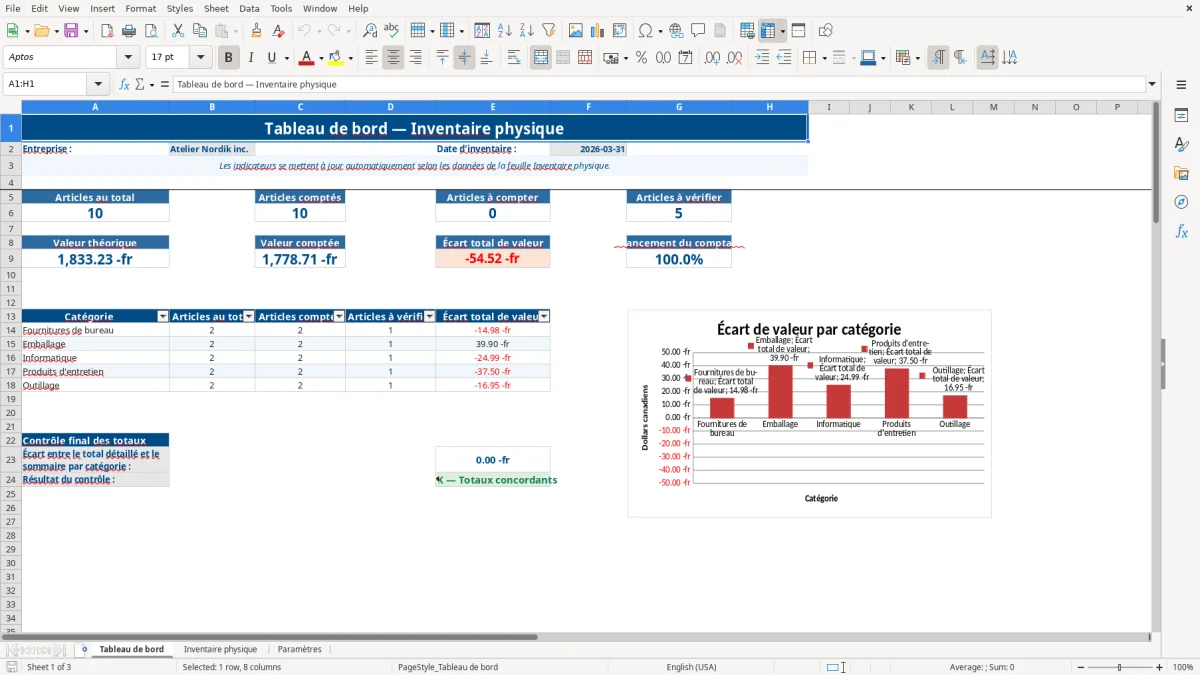The width and height of the screenshot is (1200, 675).
Task: Run the Spelling check icon
Action: (391, 31)
